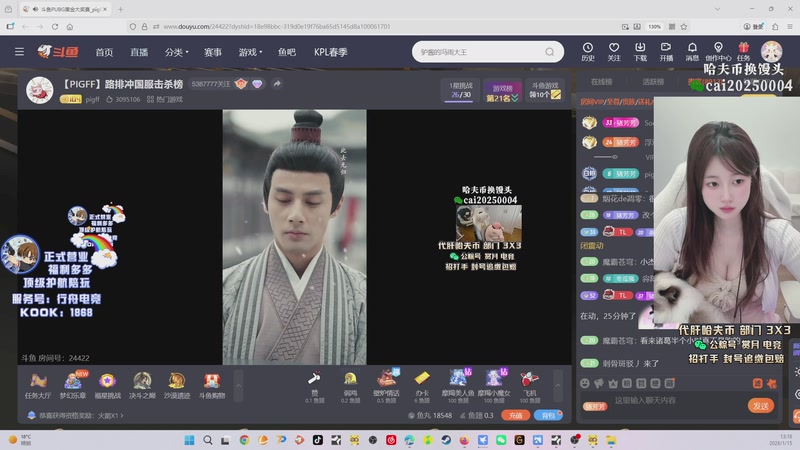Send the 飞机 gift
This screenshot has height=450, width=800.
530,386
